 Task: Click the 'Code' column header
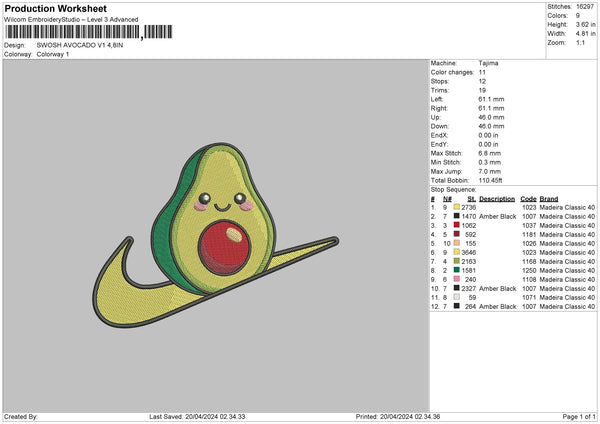528,199
